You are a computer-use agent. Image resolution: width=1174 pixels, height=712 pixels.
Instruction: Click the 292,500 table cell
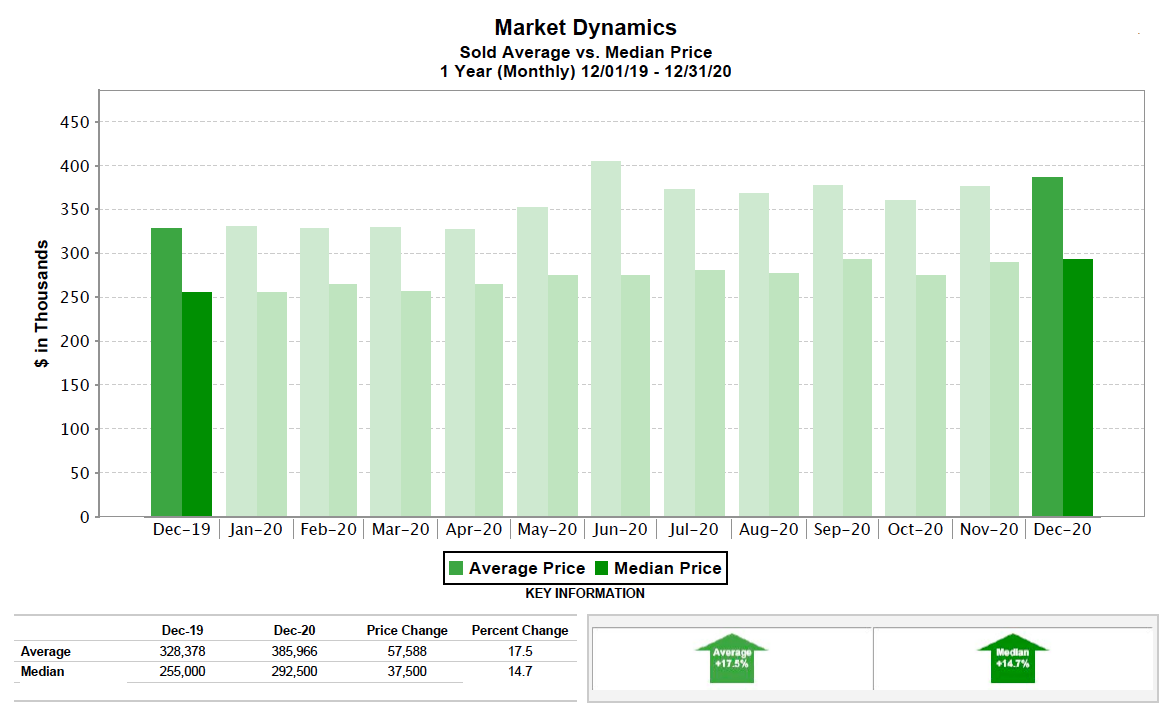coord(294,672)
